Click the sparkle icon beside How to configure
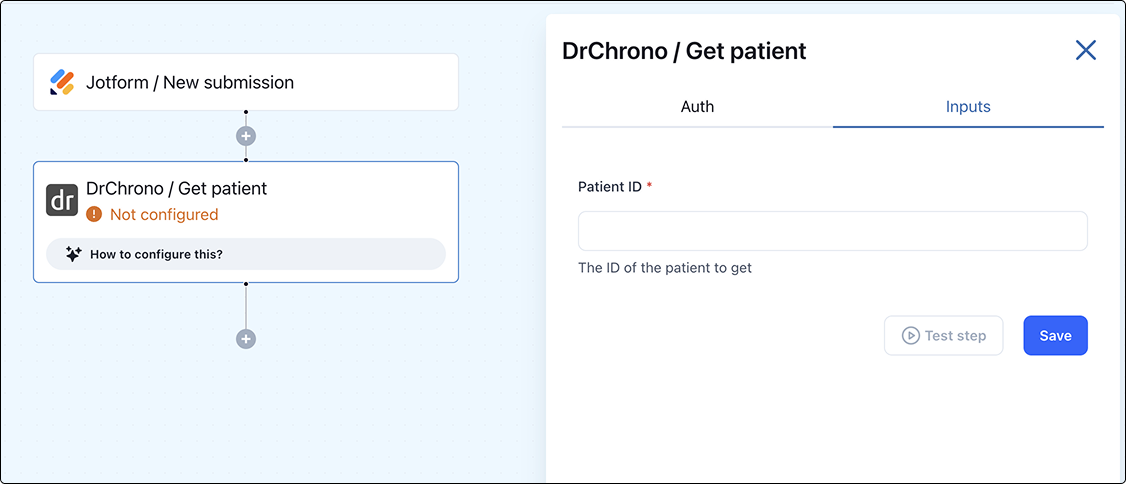The width and height of the screenshot is (1126, 484). (x=73, y=254)
